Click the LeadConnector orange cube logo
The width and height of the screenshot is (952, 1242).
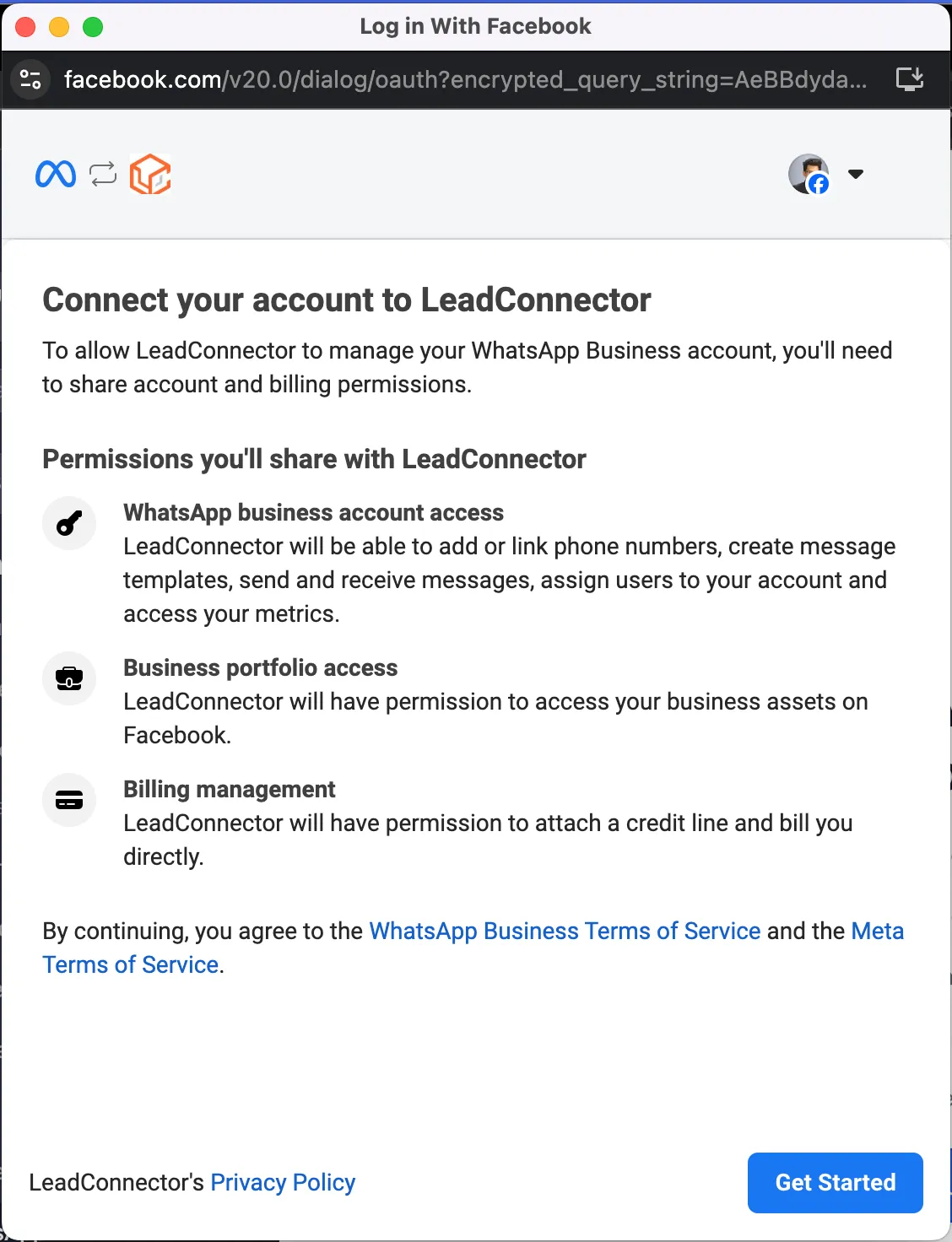click(150, 174)
